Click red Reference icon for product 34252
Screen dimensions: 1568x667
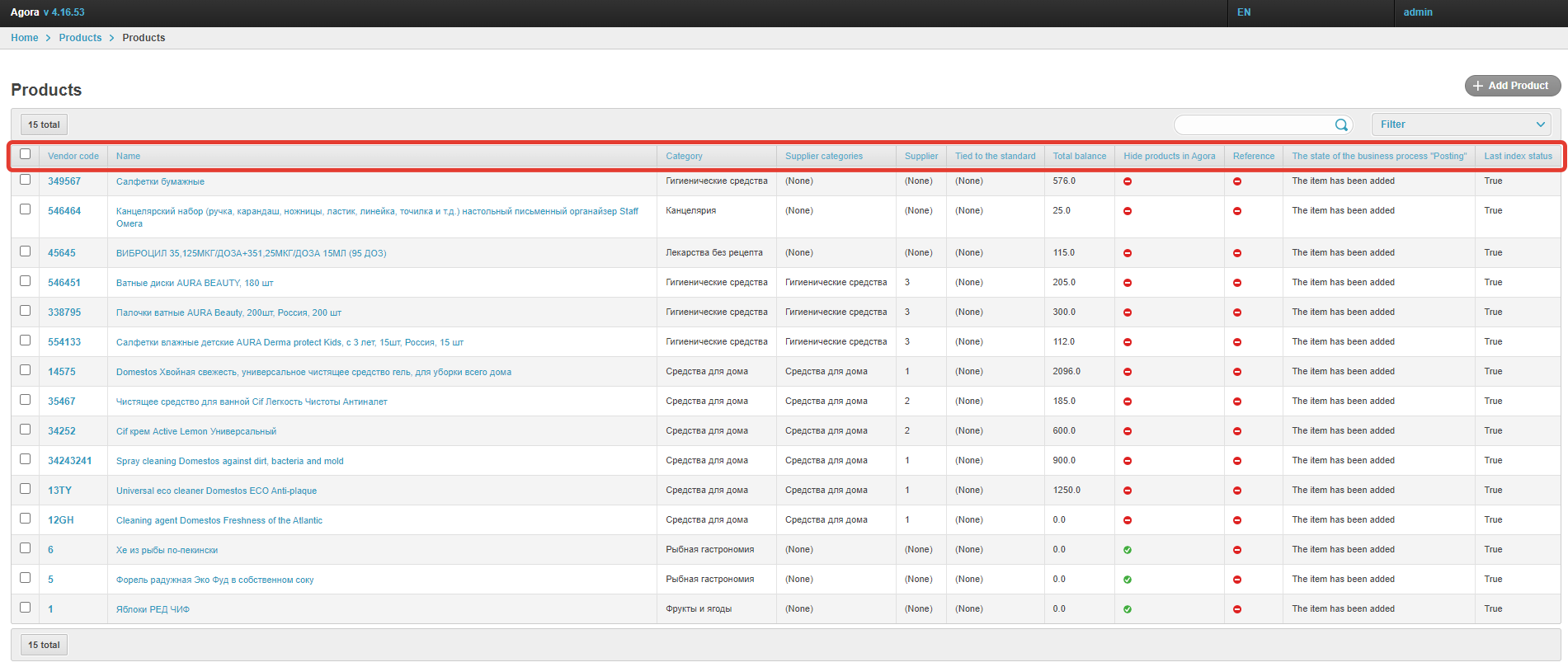click(1237, 431)
